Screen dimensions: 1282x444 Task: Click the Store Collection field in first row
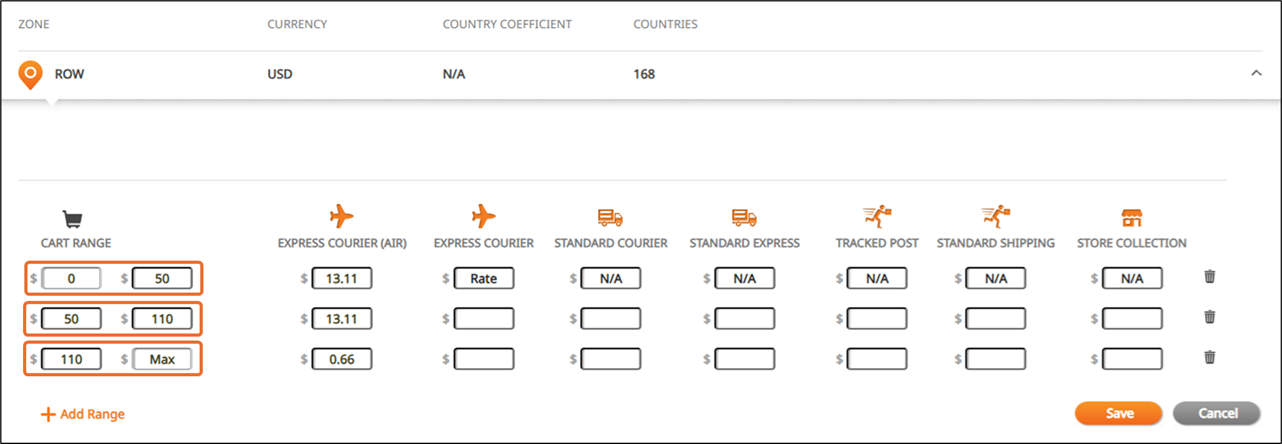pos(1132,279)
